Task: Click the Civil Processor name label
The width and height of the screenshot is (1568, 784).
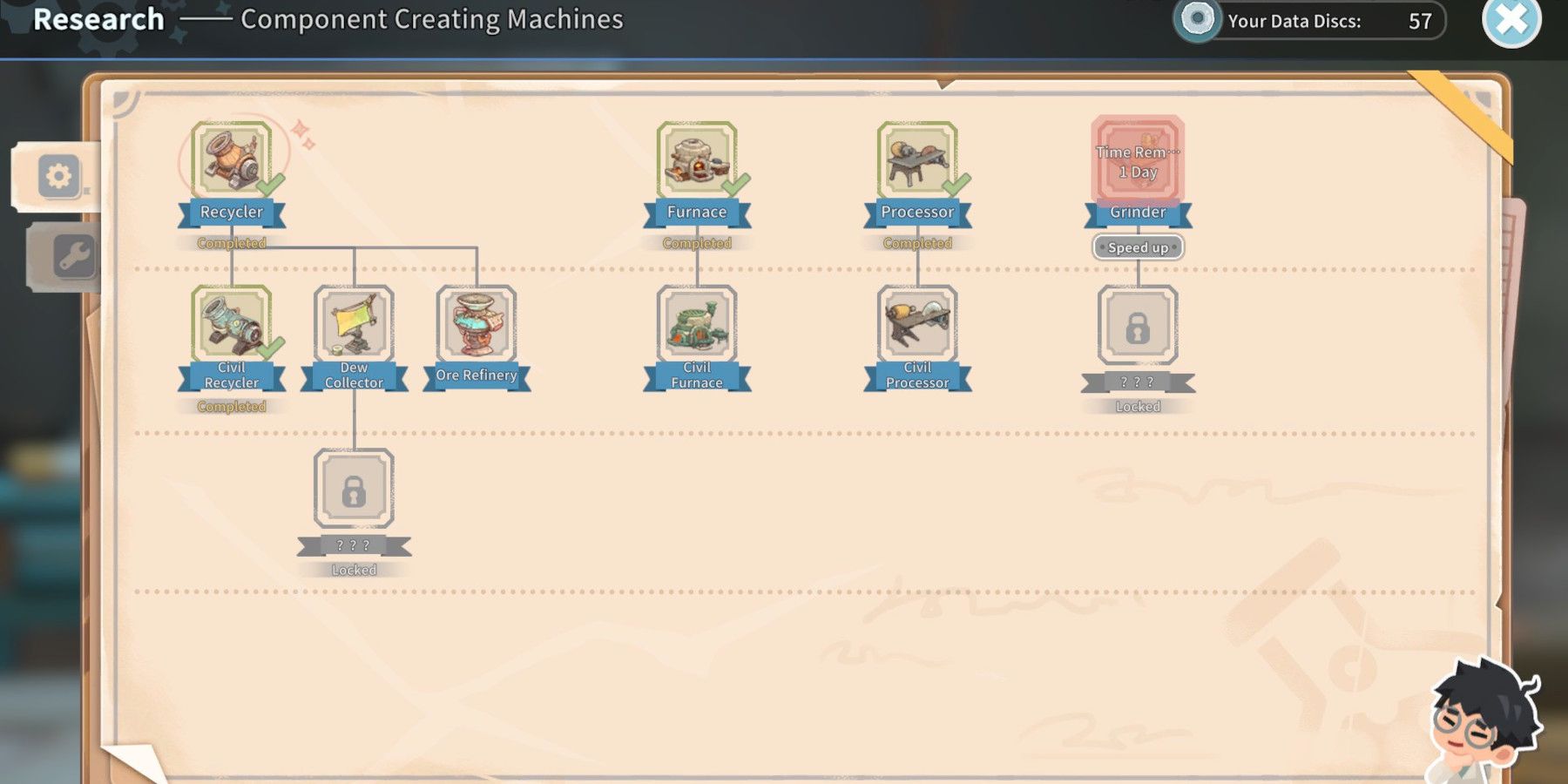Action: [x=917, y=375]
